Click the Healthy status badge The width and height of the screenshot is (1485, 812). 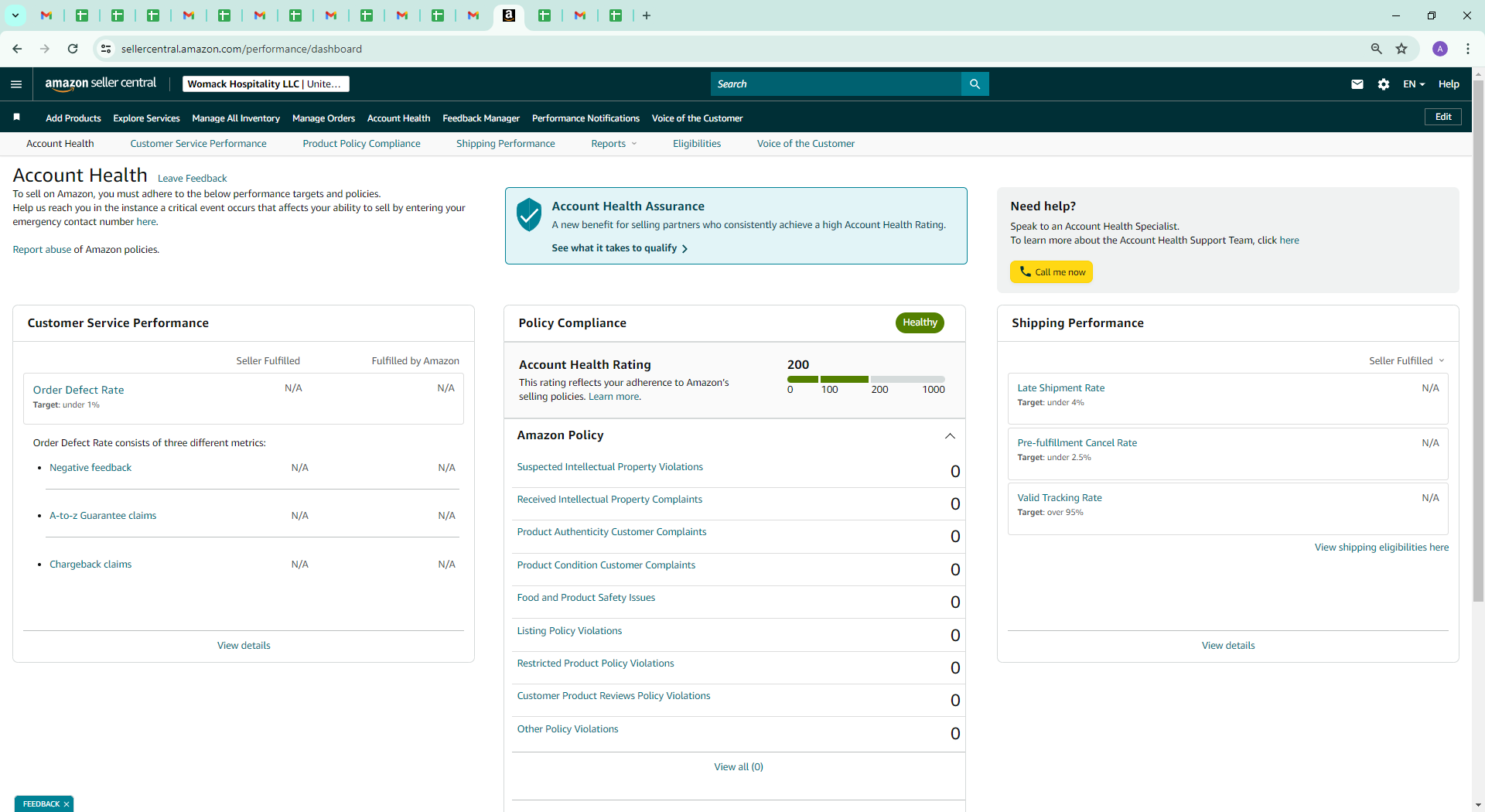click(x=920, y=322)
